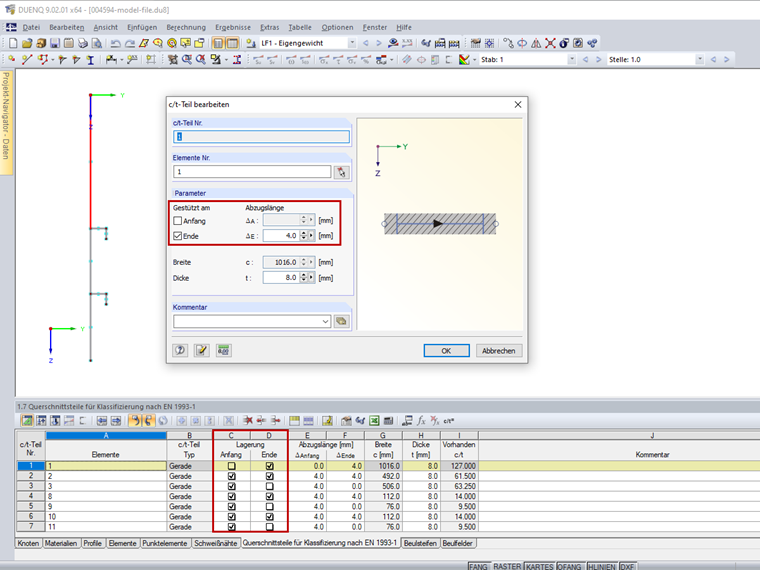760x570 pixels.
Task: Open the Datei menu
Action: point(32,27)
